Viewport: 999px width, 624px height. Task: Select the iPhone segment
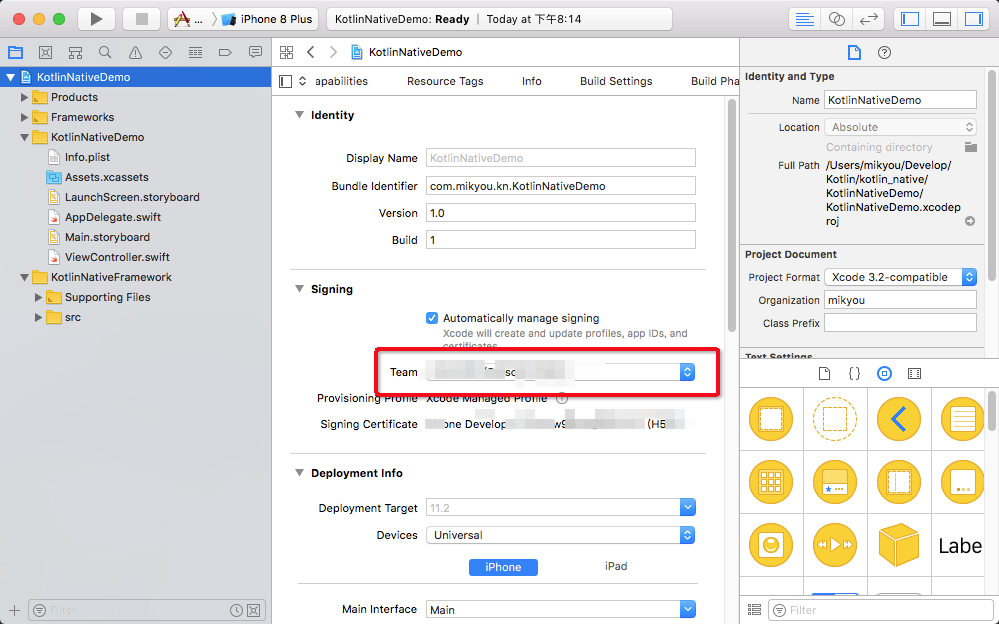pyautogui.click(x=503, y=567)
